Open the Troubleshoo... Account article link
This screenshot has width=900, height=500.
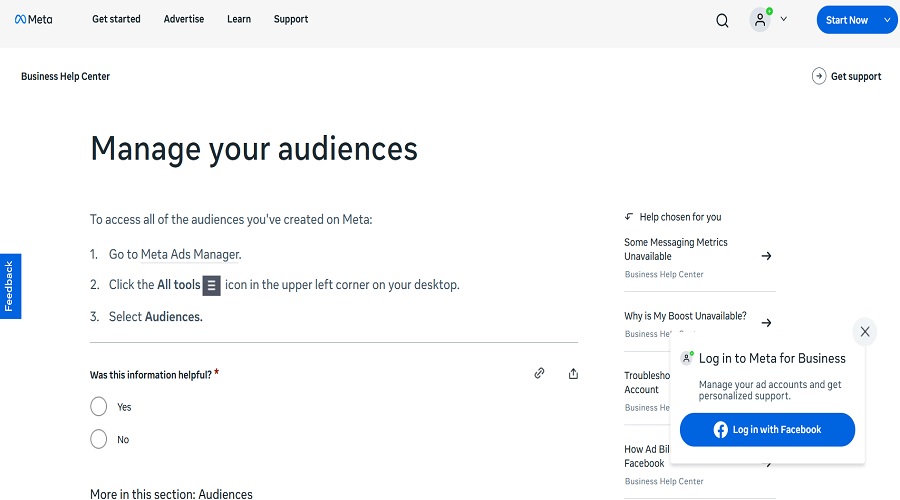click(647, 382)
